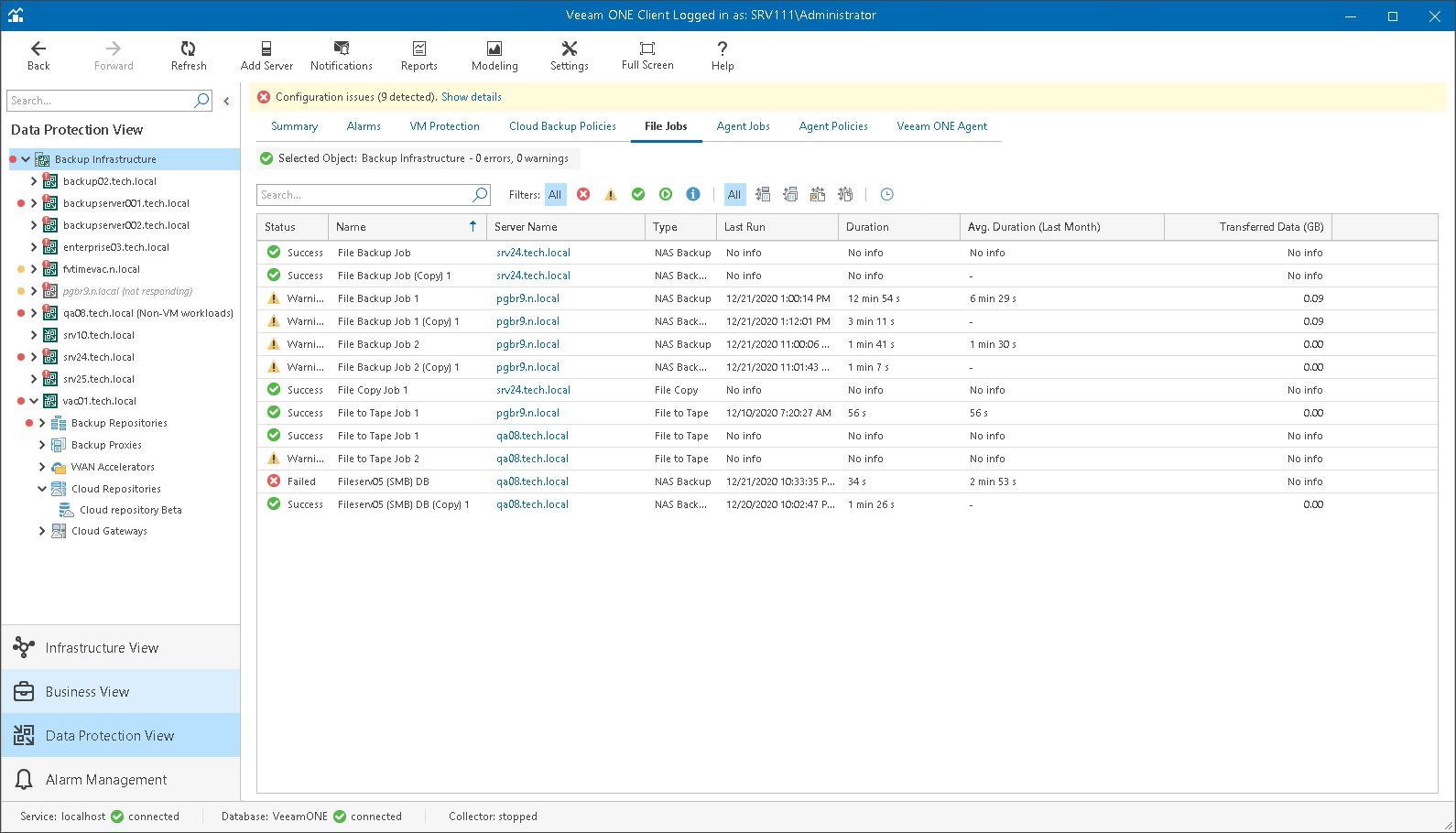Toggle the clock time period filter
This screenshot has height=833, width=1456.
886,194
